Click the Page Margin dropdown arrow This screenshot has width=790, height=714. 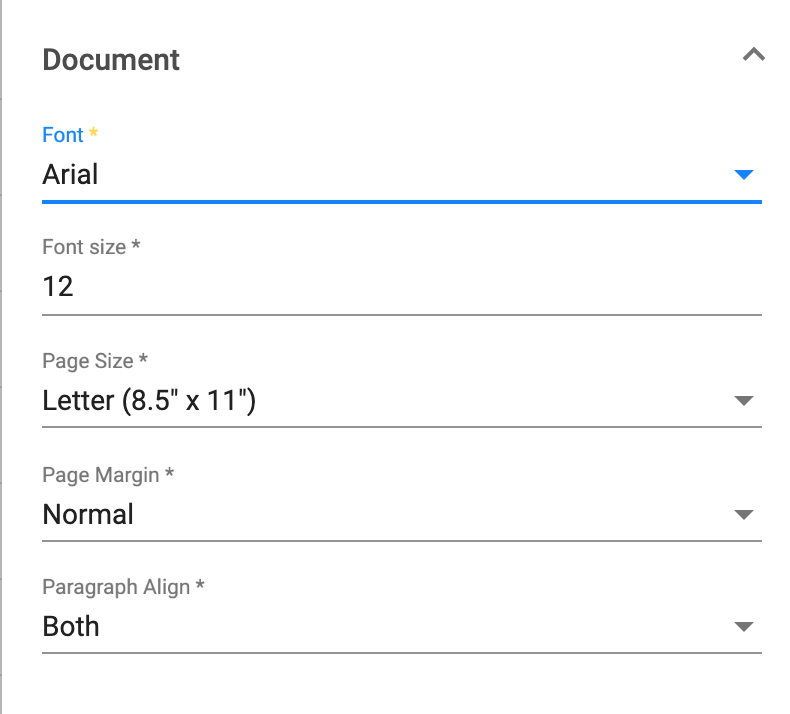(x=744, y=514)
